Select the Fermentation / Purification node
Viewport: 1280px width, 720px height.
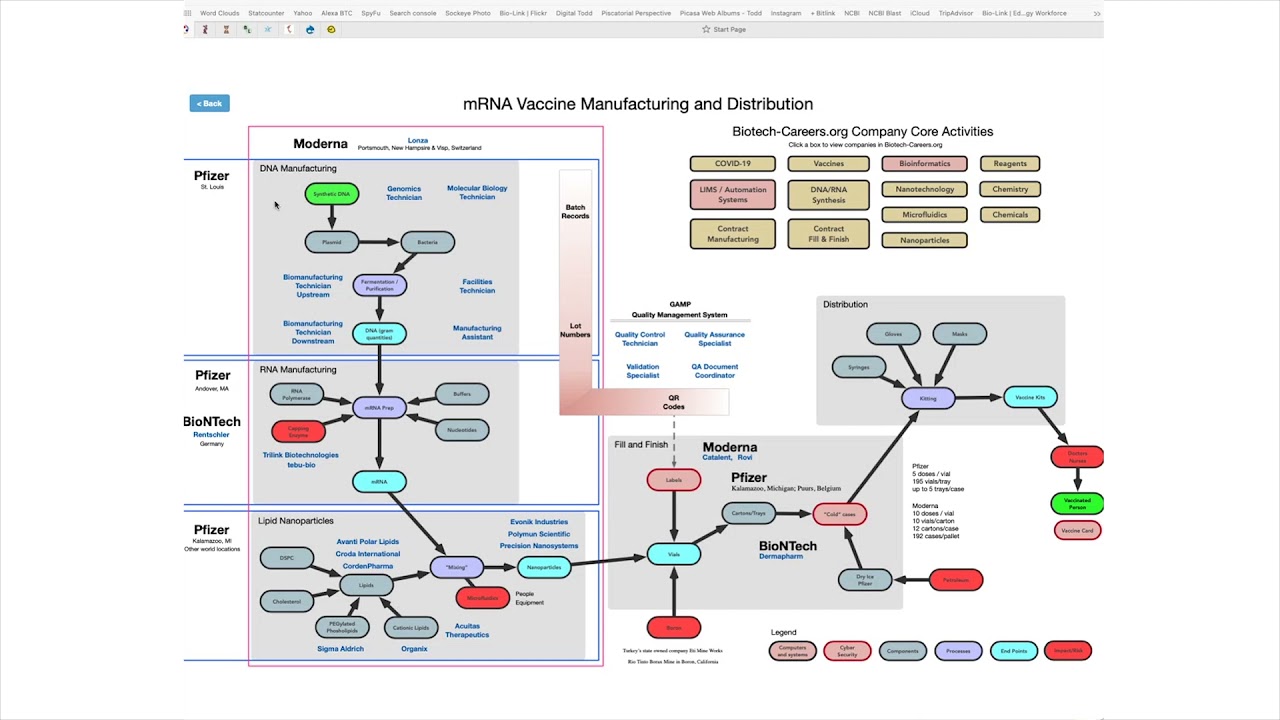click(379, 285)
